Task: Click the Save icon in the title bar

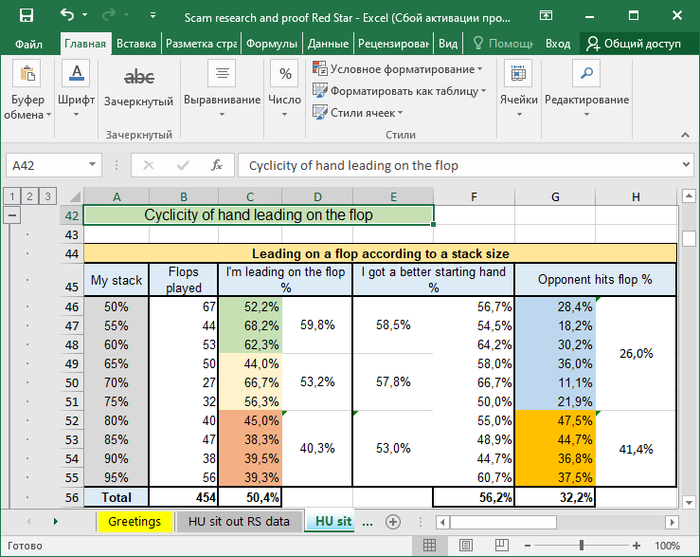Action: click(26, 15)
